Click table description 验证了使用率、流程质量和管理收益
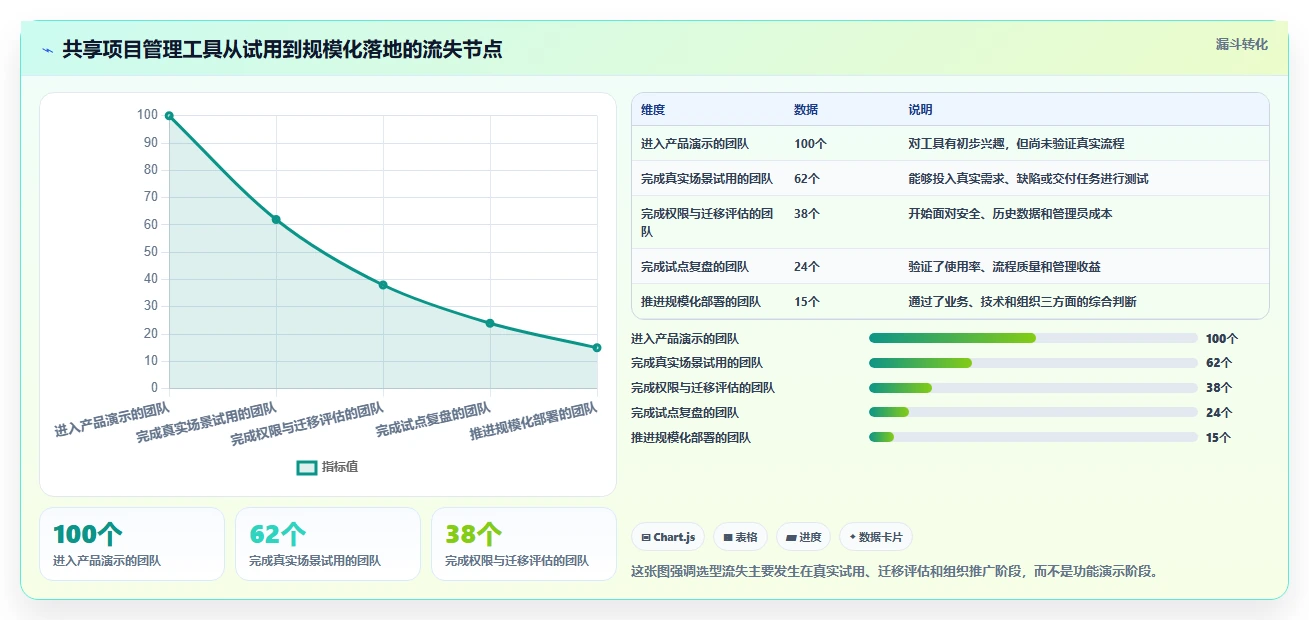 coord(1004,267)
